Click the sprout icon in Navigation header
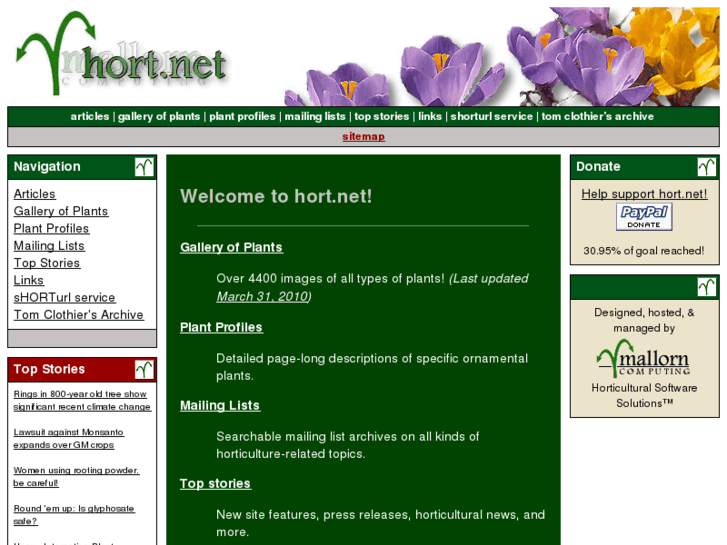The image size is (727, 545). (x=144, y=167)
